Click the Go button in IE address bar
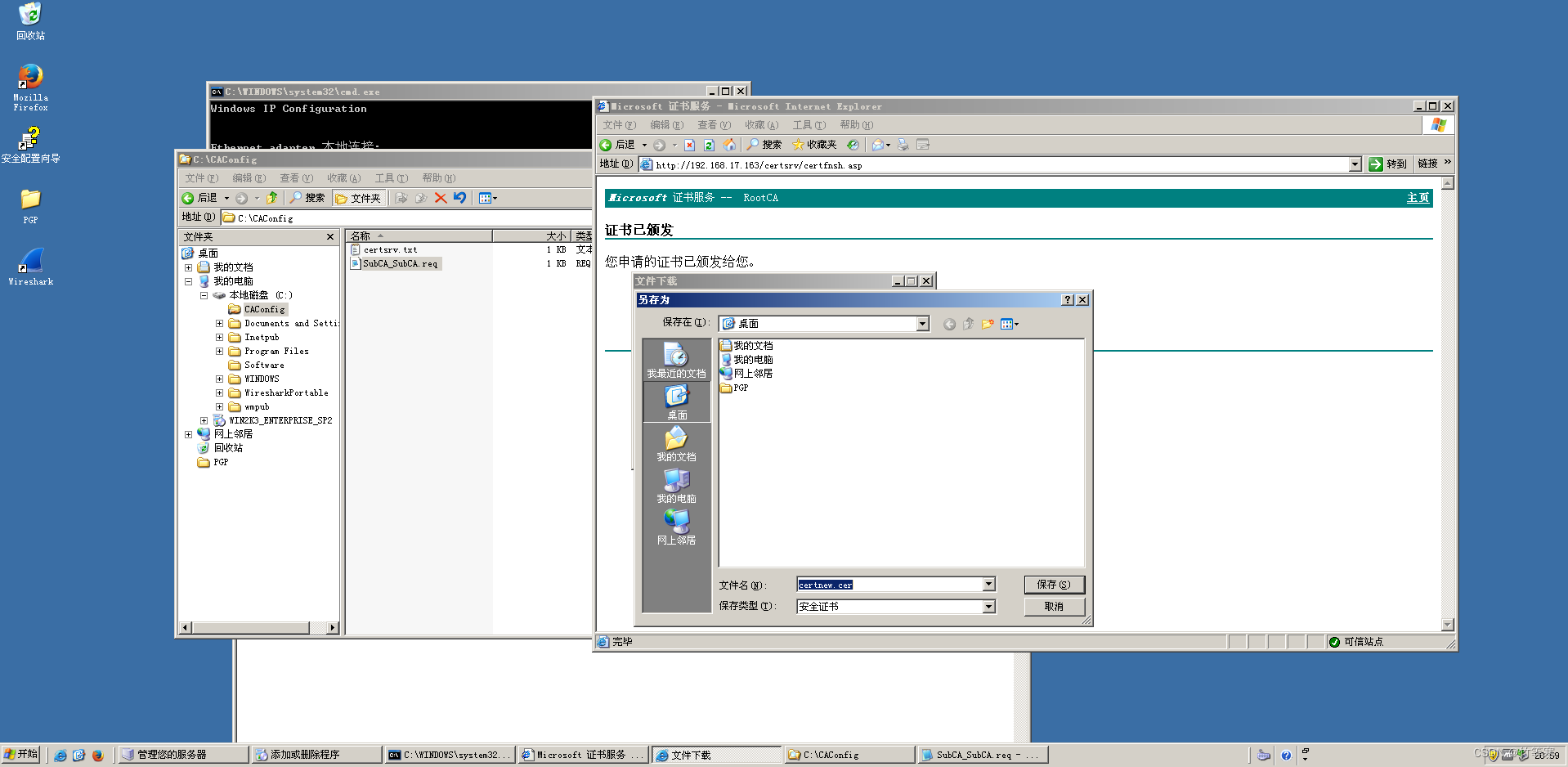The image size is (1568, 767). click(x=1388, y=164)
